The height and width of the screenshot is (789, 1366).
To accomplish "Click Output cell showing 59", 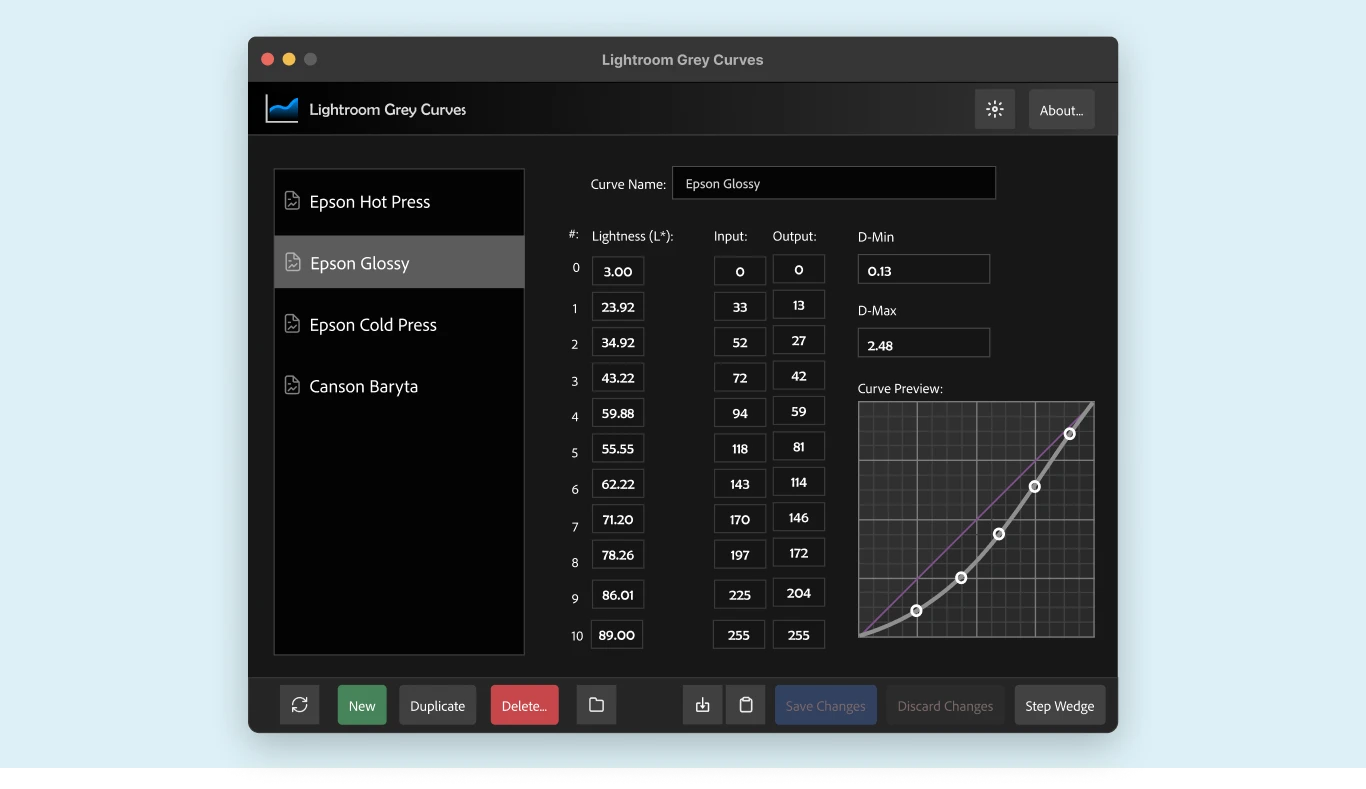I will coord(799,411).
